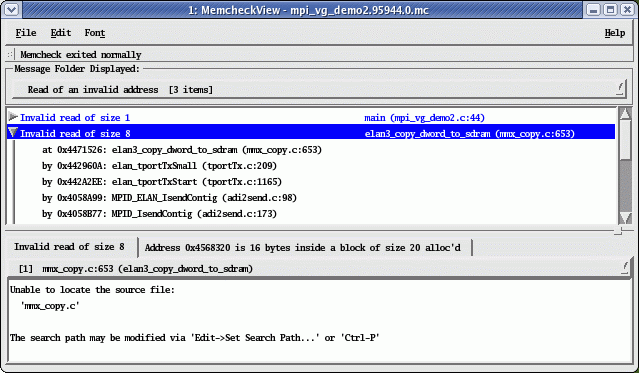The height and width of the screenshot is (373, 639).
Task: Expand the 'Invalid read of size 1' entry
Action: point(13,117)
